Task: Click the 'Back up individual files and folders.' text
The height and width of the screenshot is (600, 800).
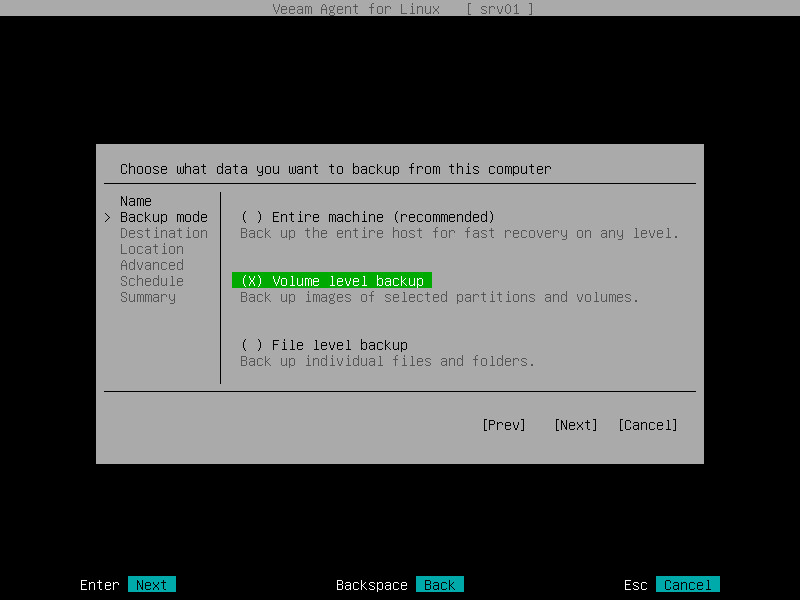Action: [x=387, y=361]
